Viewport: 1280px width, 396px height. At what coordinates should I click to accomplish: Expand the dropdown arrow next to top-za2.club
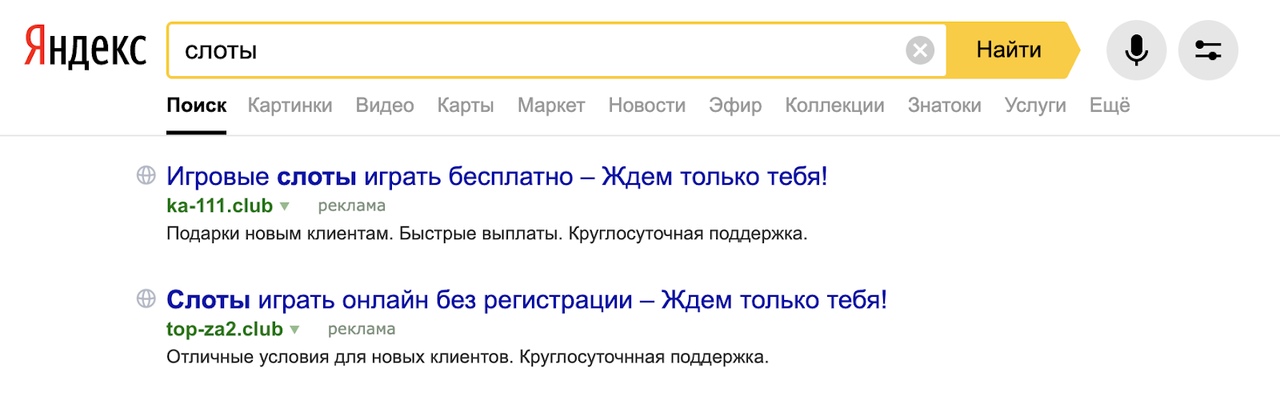click(294, 329)
